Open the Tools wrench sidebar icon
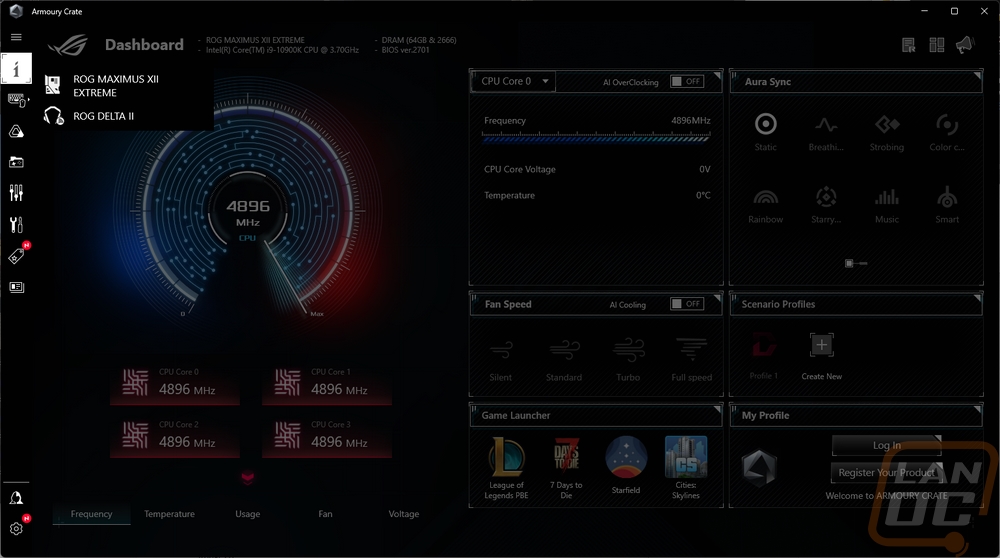This screenshot has width=1000, height=558. (17, 224)
